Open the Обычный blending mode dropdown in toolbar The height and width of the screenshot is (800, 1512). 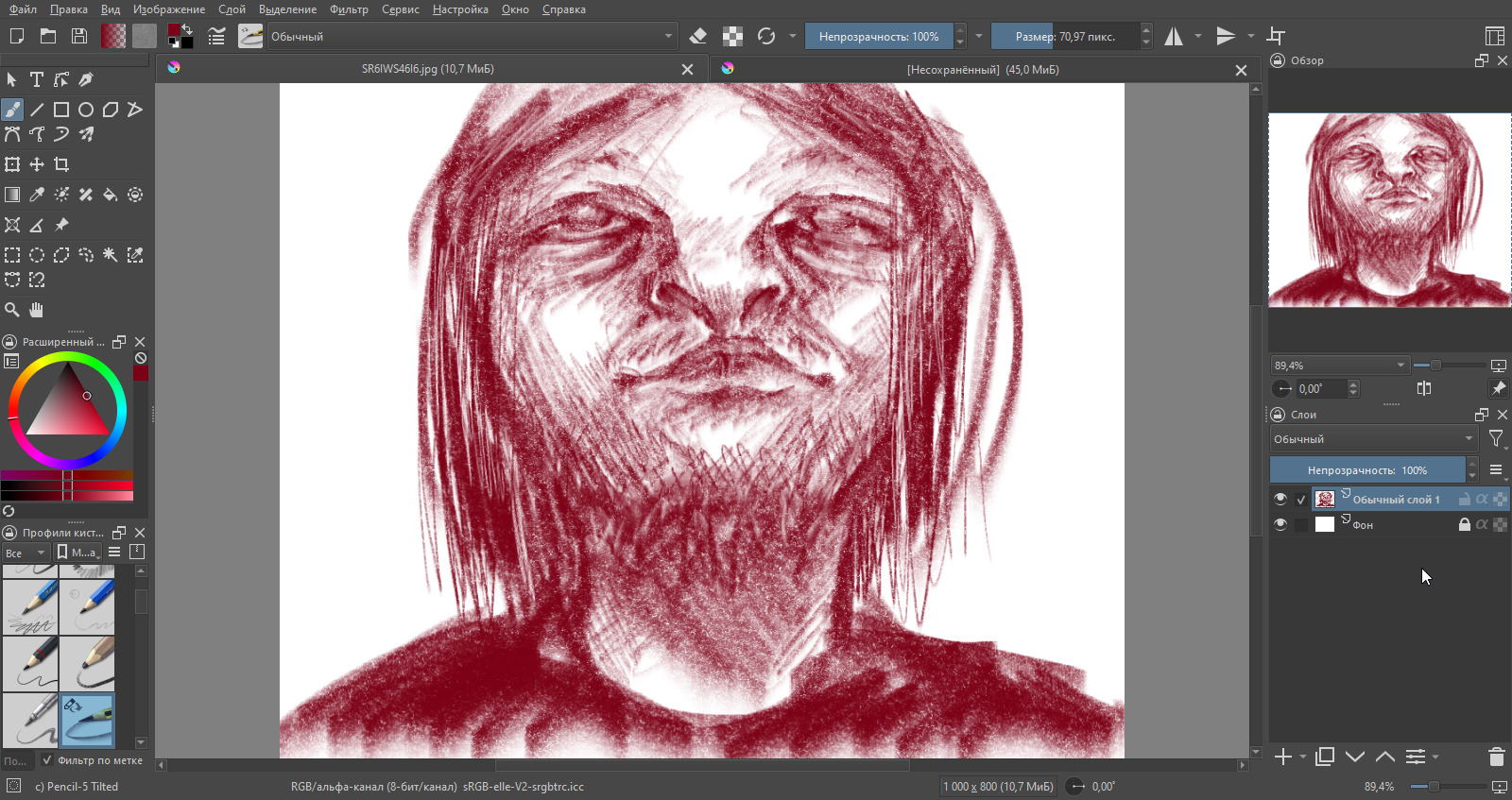pyautogui.click(x=471, y=37)
